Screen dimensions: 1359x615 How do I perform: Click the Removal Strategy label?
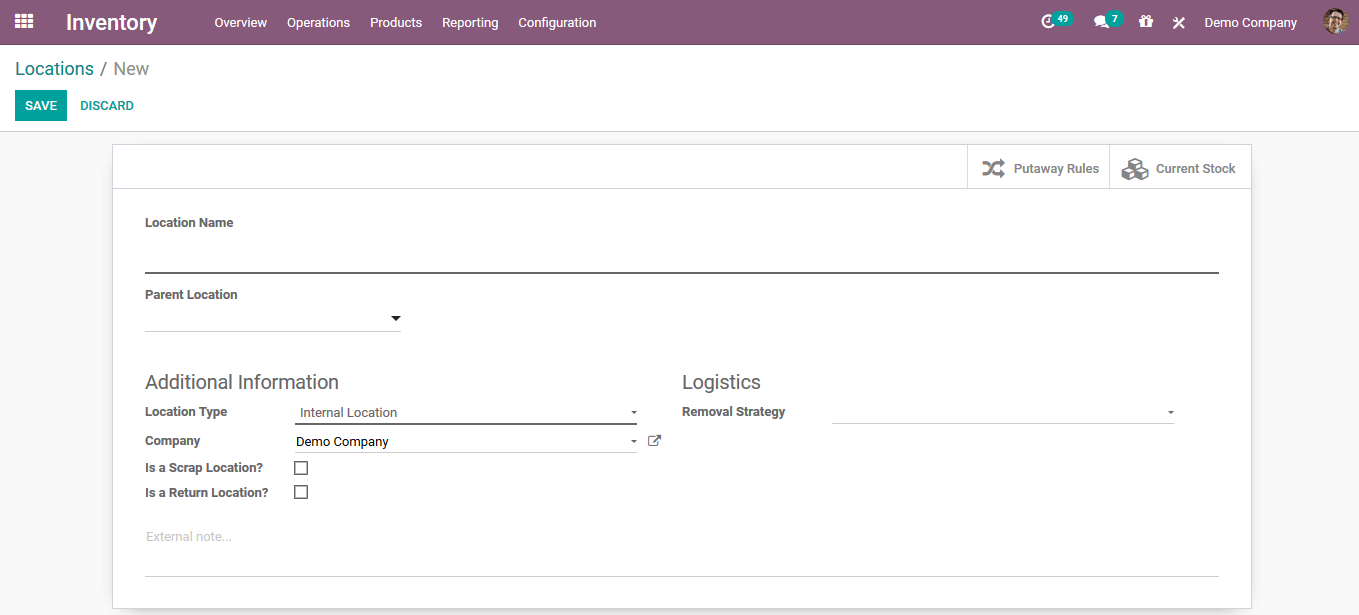click(733, 412)
